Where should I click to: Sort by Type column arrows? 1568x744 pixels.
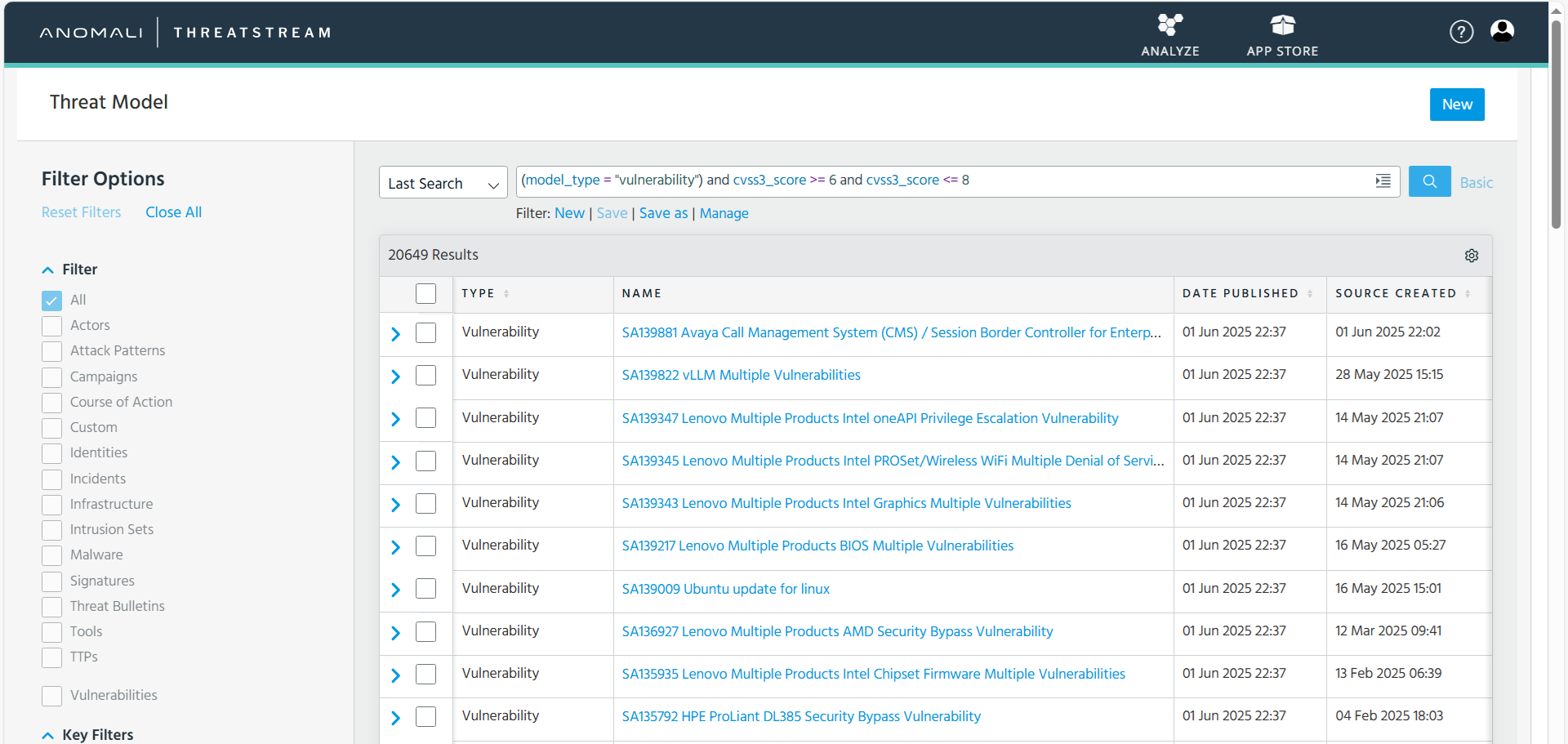click(506, 294)
